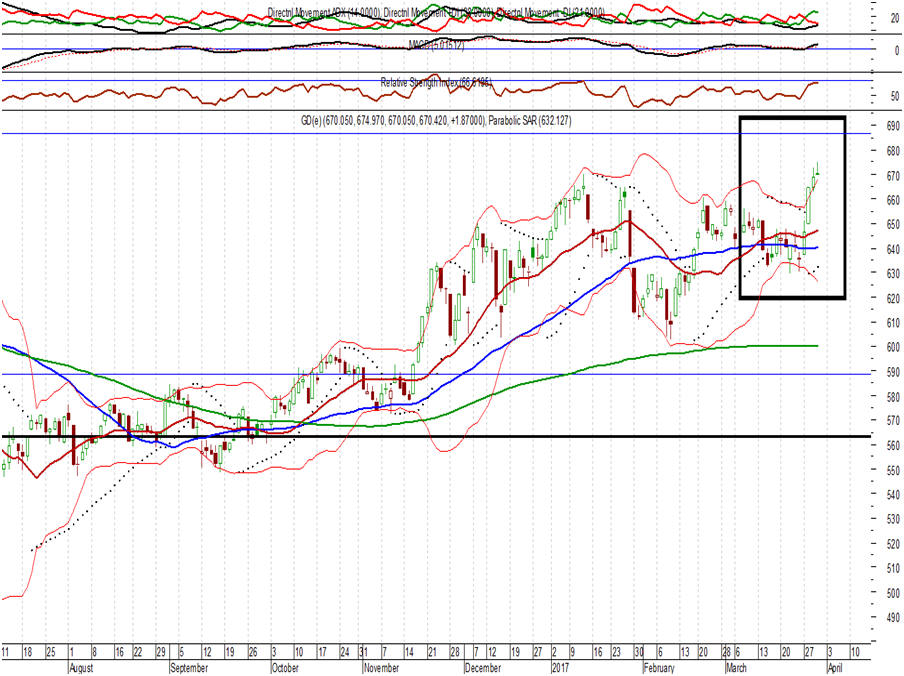
Task: Click the date label 29 in August
Action: [x=160, y=652]
